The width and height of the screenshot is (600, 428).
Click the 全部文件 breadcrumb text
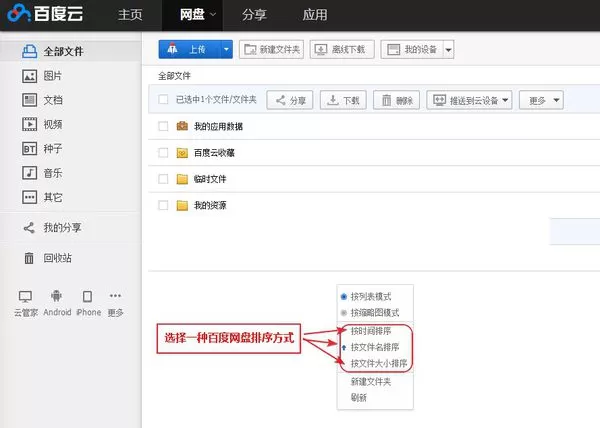tap(174, 76)
